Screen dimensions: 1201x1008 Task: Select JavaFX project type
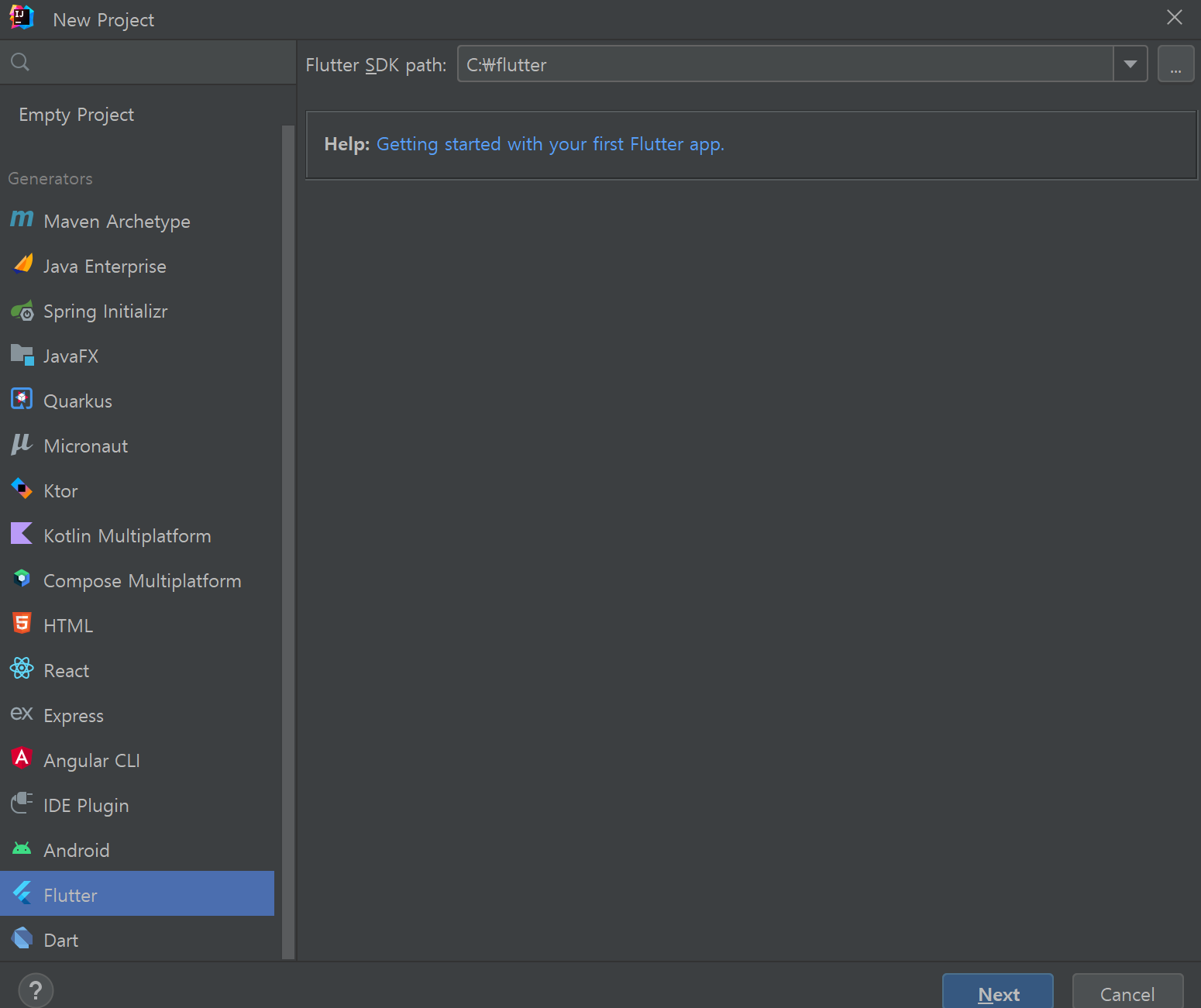click(x=137, y=356)
